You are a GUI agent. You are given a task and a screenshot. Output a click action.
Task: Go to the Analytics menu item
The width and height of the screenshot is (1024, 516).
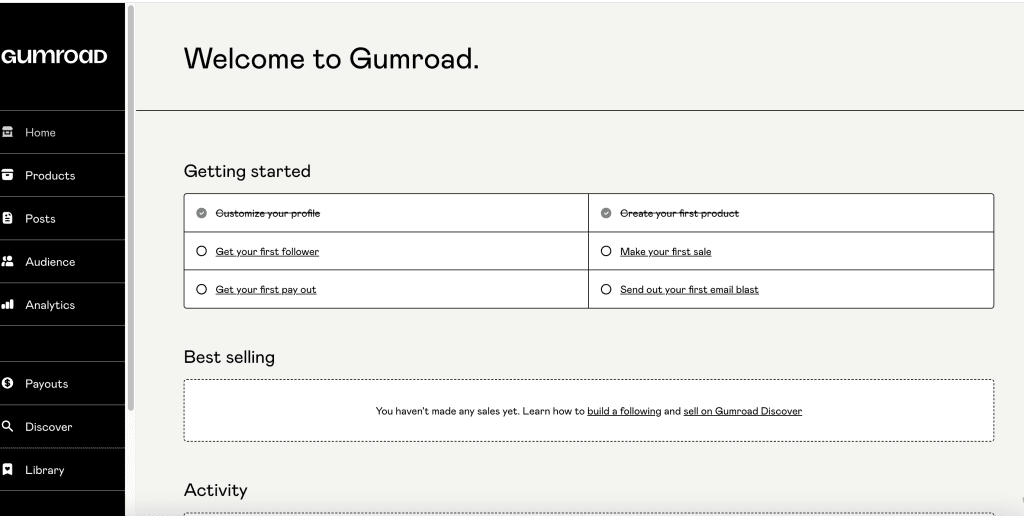(x=50, y=305)
